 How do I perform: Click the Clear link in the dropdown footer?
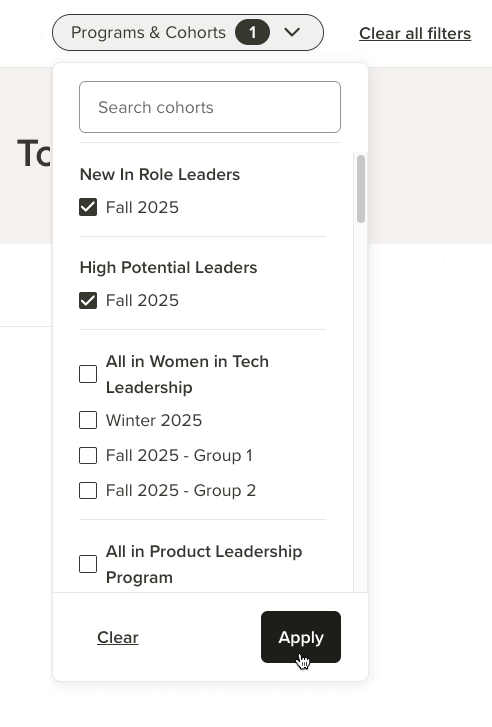118,638
